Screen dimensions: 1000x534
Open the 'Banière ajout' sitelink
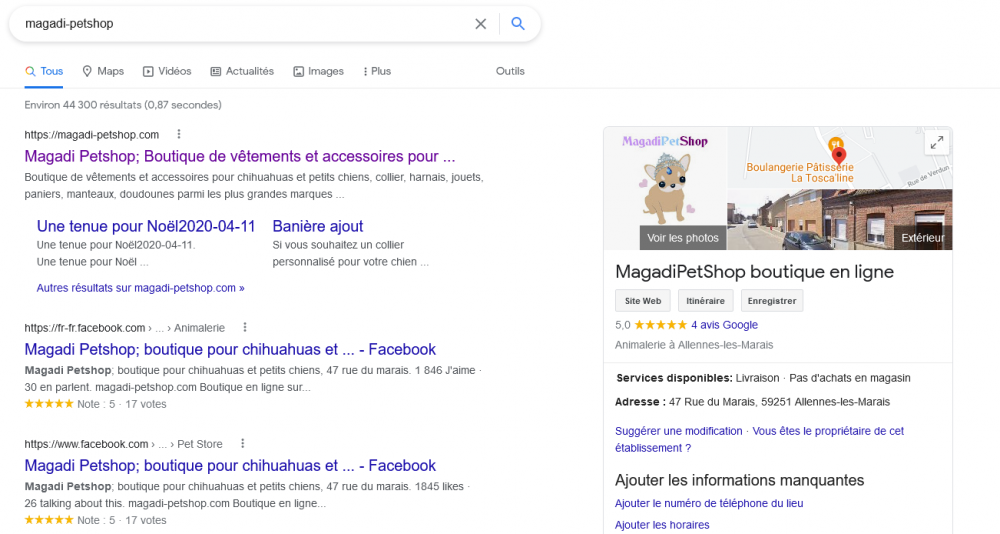pyautogui.click(x=318, y=226)
